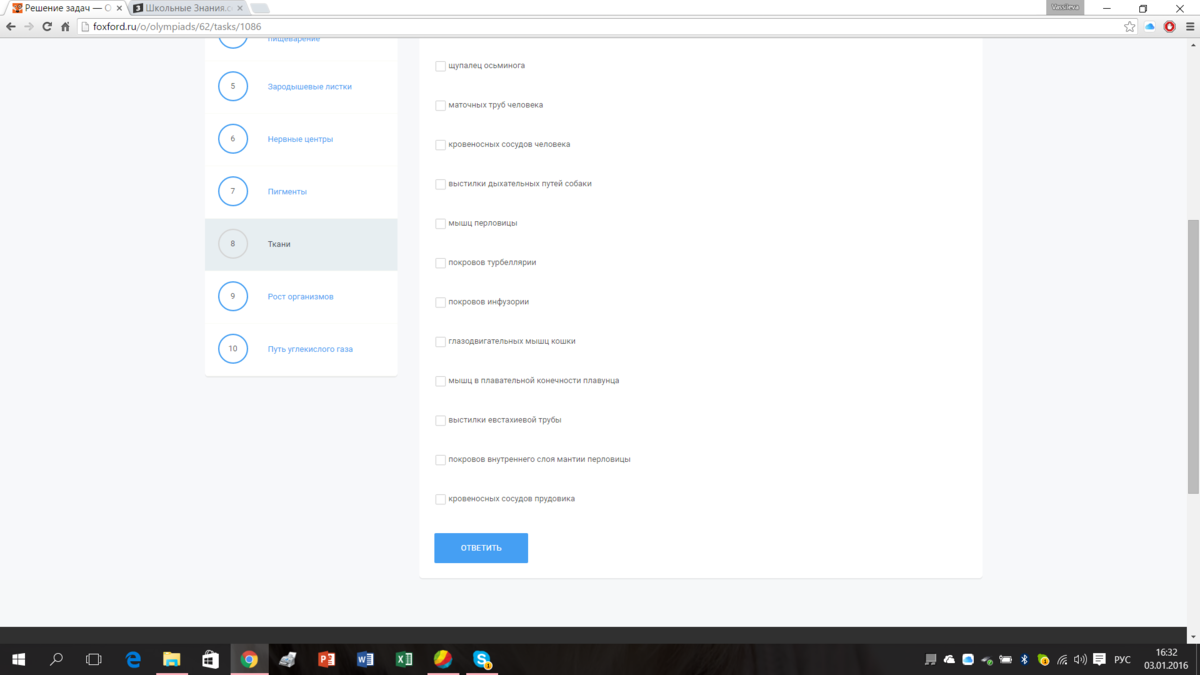1200x675 pixels.
Task: Open task 9 'Рост организмов'
Action: pyautogui.click(x=301, y=297)
